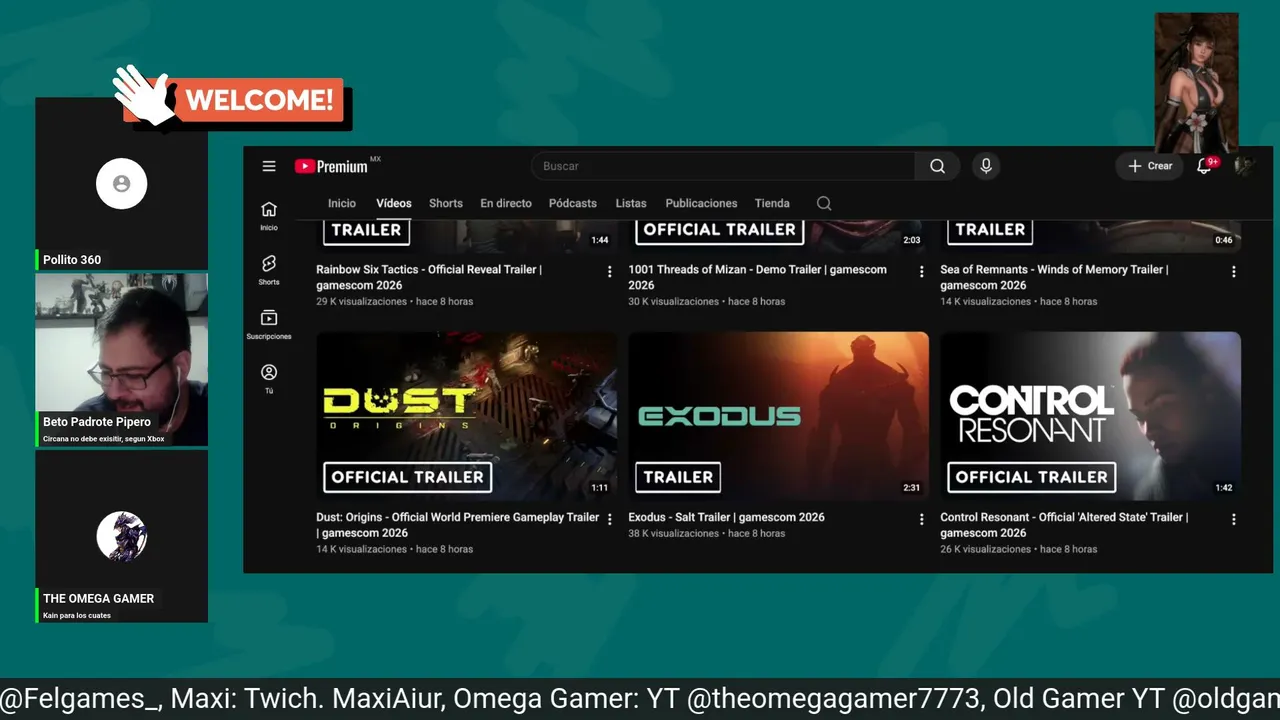Click '29 K visualizaciones' under Rainbow Six
This screenshot has height=720, width=1280.
tap(361, 301)
